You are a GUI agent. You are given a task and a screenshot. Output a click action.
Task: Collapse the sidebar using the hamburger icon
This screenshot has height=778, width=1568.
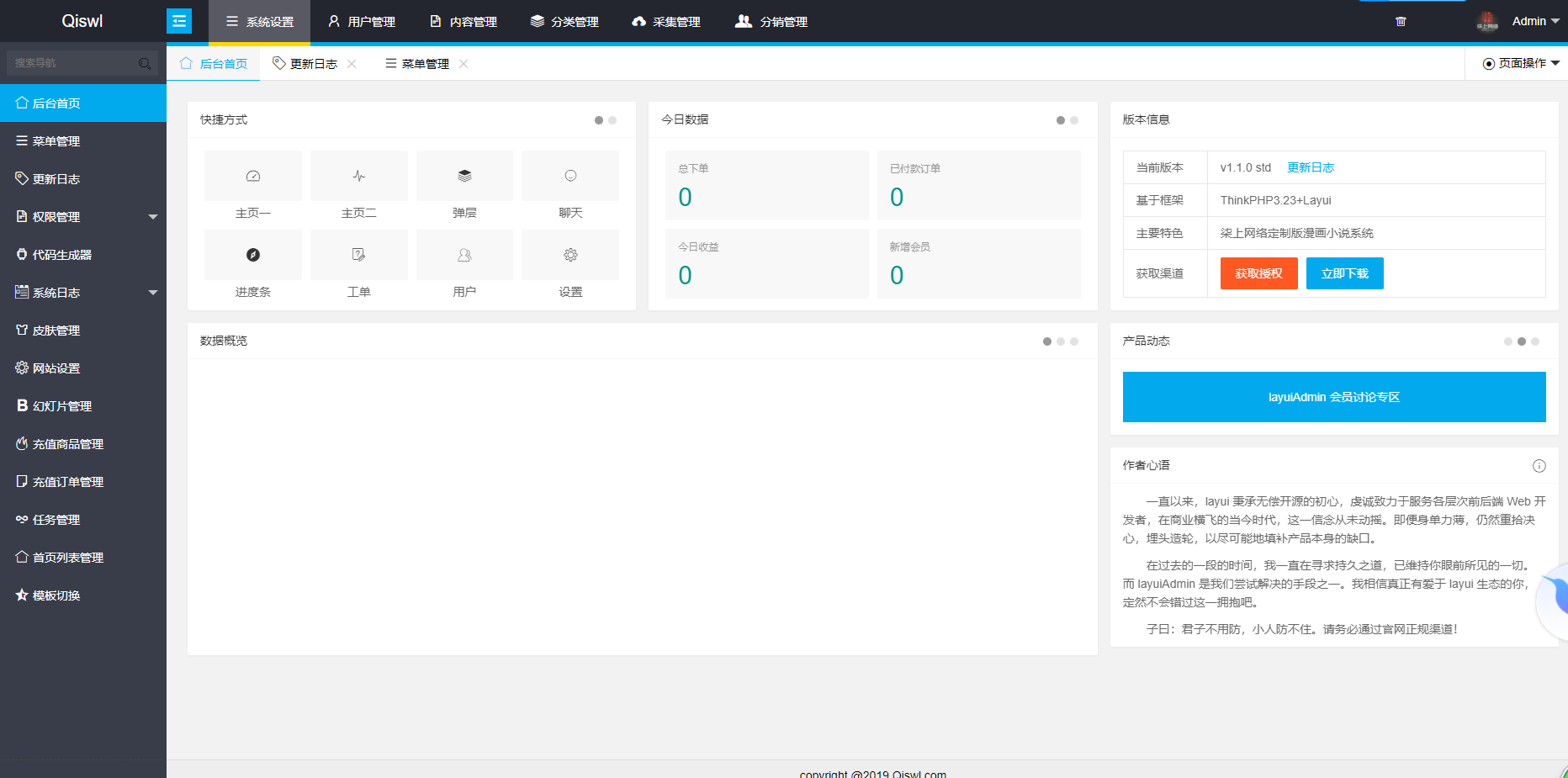click(x=179, y=21)
